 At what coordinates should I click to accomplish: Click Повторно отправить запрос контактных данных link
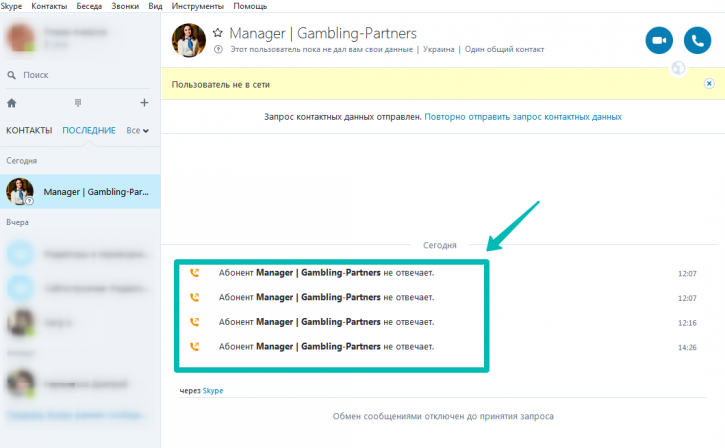tap(523, 117)
